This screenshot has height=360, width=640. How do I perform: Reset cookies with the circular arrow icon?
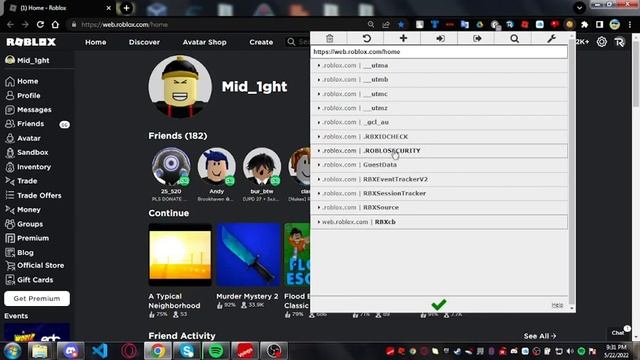tap(367, 38)
